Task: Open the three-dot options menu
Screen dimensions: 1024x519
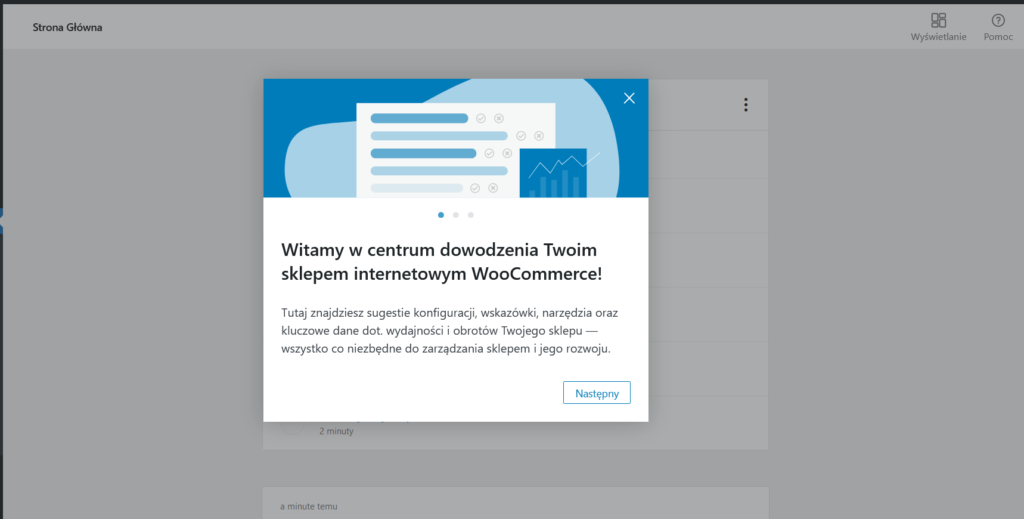Action: coord(746,104)
